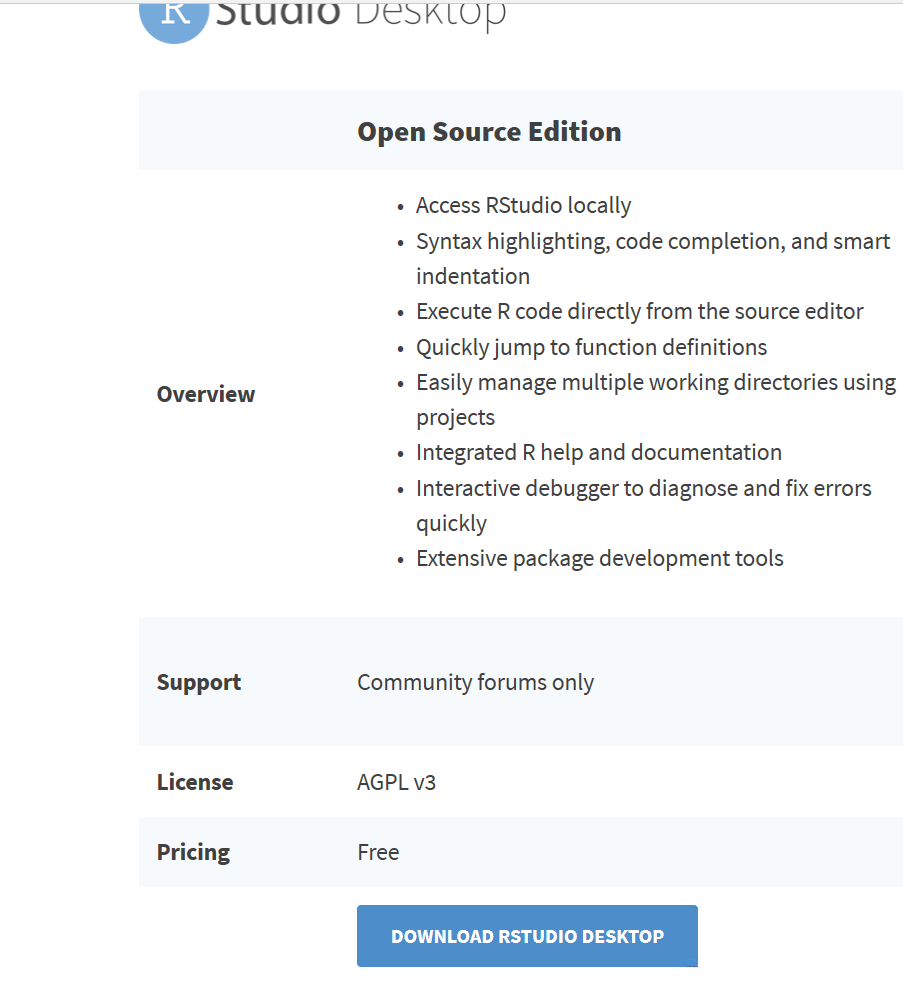Screen dimensions: 903x990
Task: Click Easily manage multiple working directories text
Action: click(655, 382)
